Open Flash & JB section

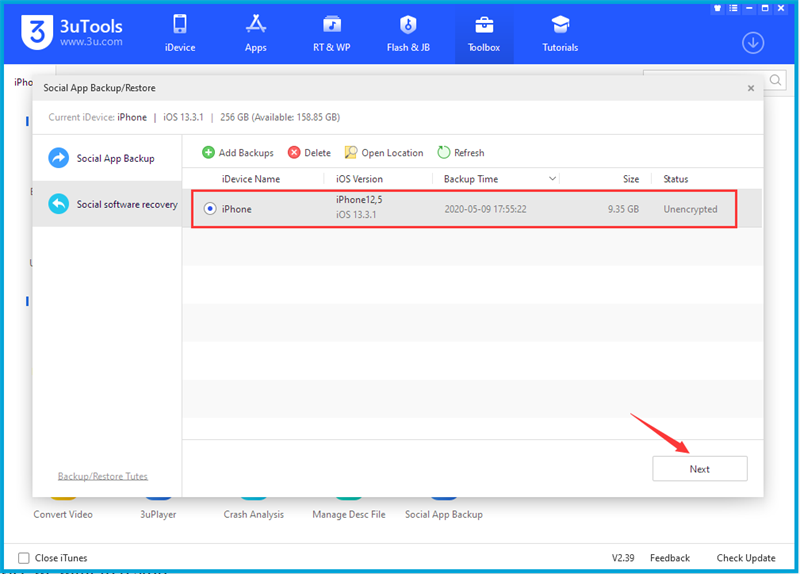408,34
